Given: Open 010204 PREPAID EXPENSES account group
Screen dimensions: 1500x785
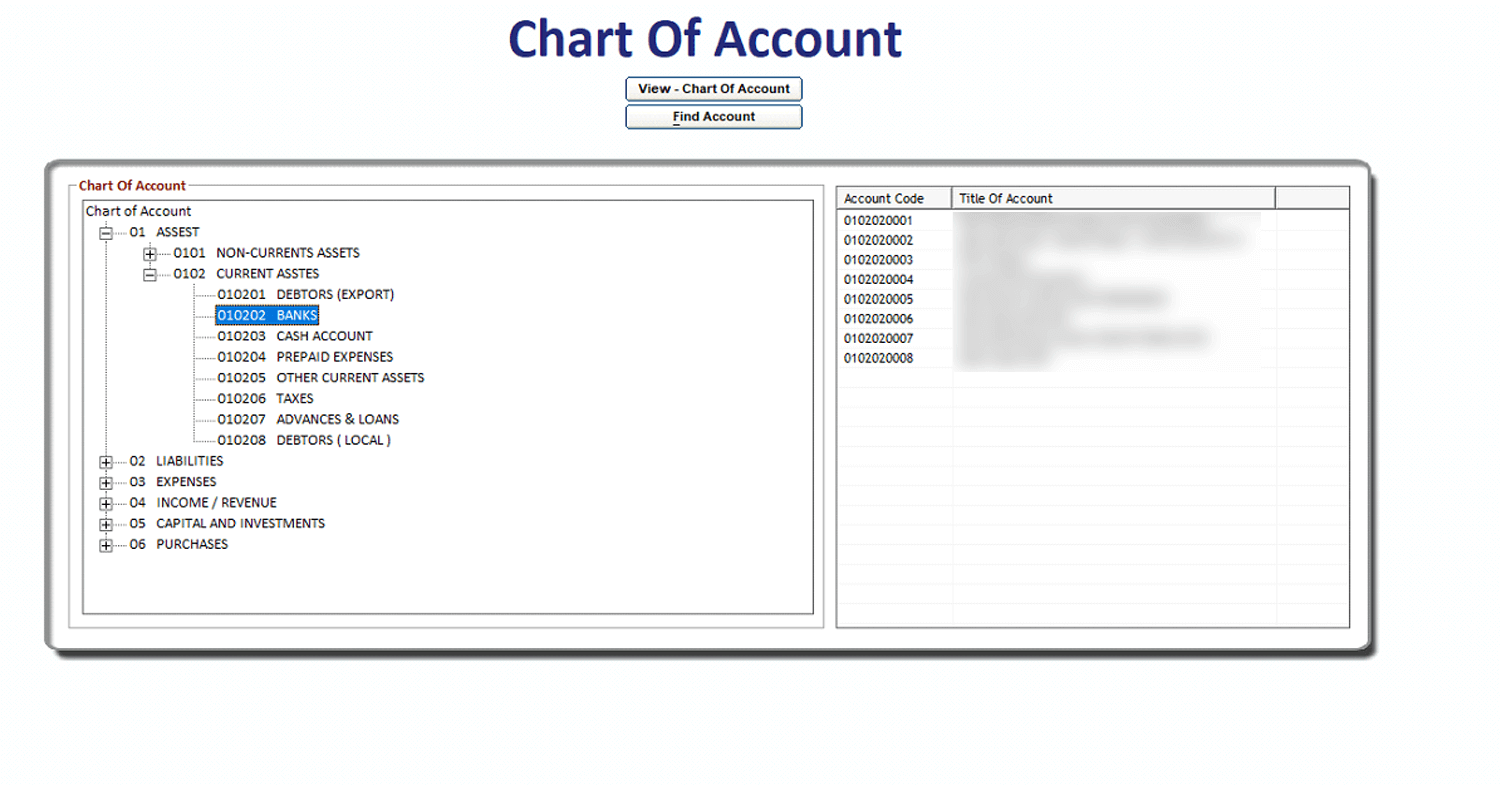Looking at the screenshot, I should pyautogui.click(x=304, y=357).
